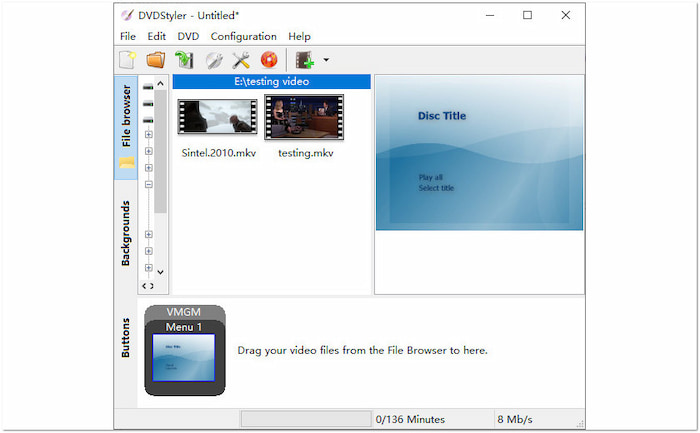Image resolution: width=700 pixels, height=433 pixels.
Task: Click tree horizontal scroll left arrow
Action: (x=144, y=286)
